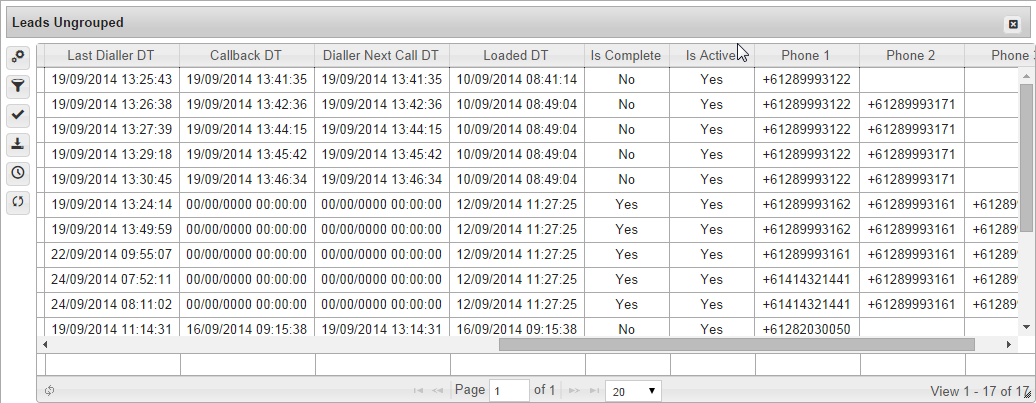Click the download icon in sidebar
Screen dimensions: 1036x403
[17, 144]
